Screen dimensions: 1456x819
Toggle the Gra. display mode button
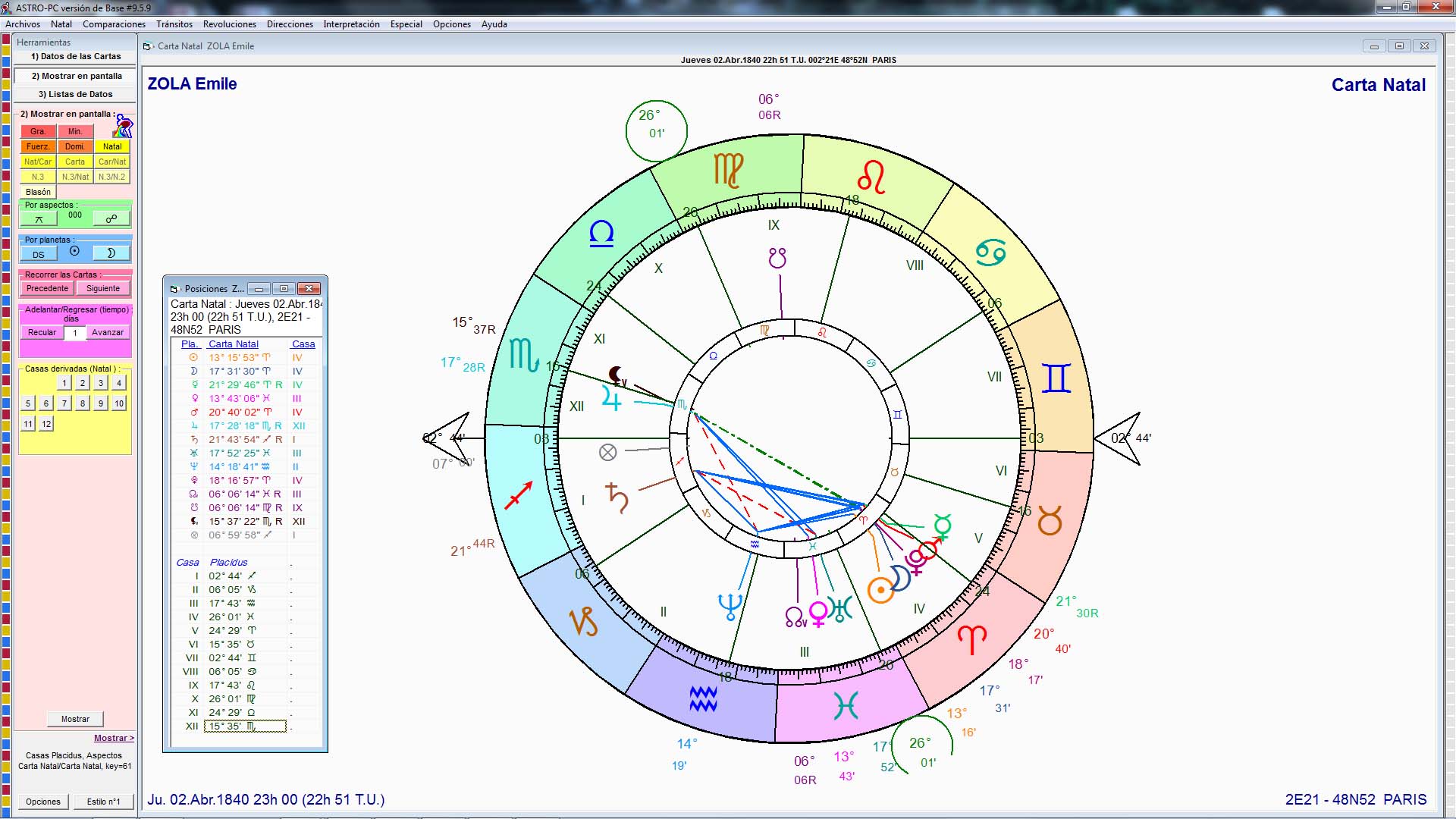pyautogui.click(x=38, y=131)
